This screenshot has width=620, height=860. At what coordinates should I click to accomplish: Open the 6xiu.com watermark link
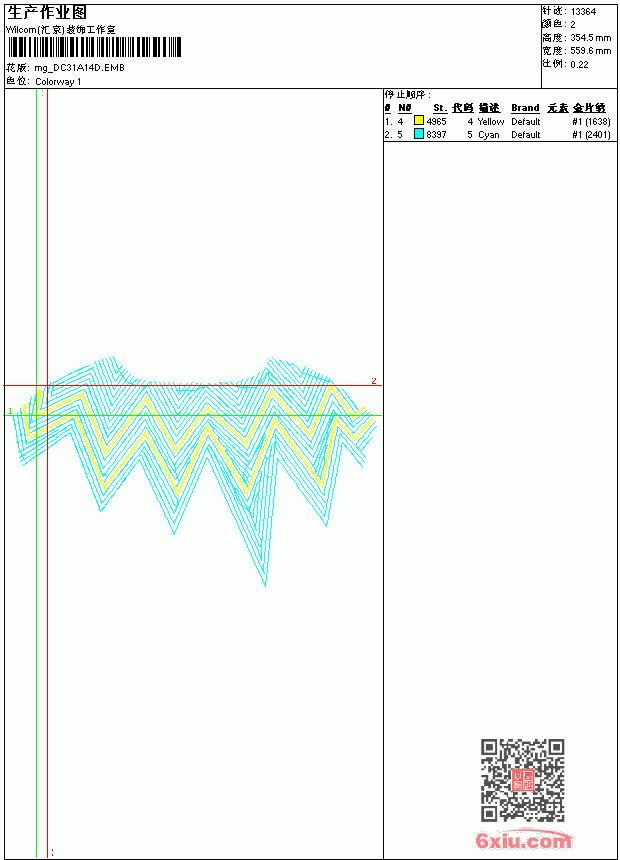pos(523,840)
